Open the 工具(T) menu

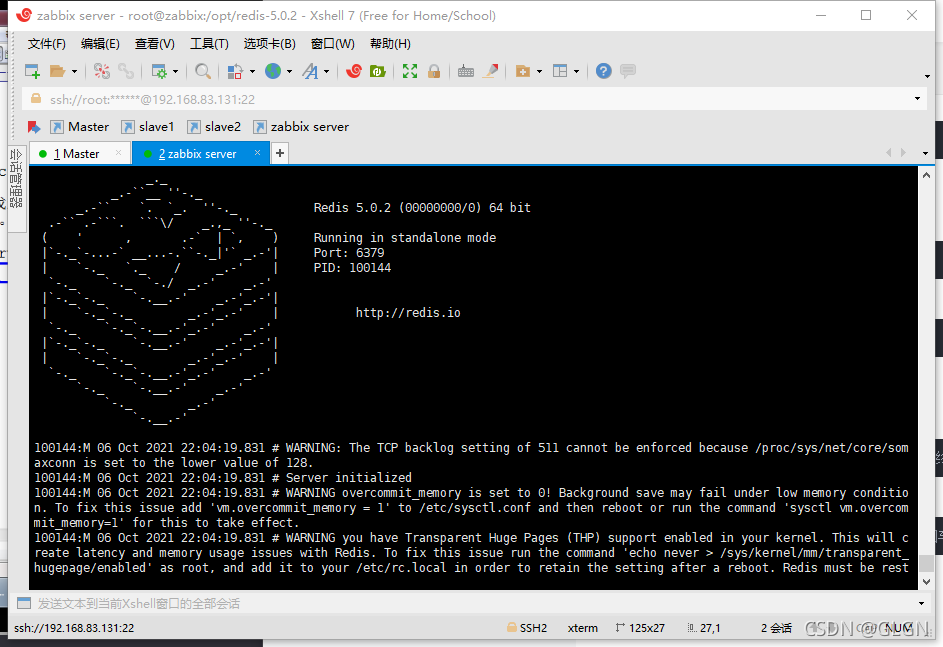(x=209, y=44)
